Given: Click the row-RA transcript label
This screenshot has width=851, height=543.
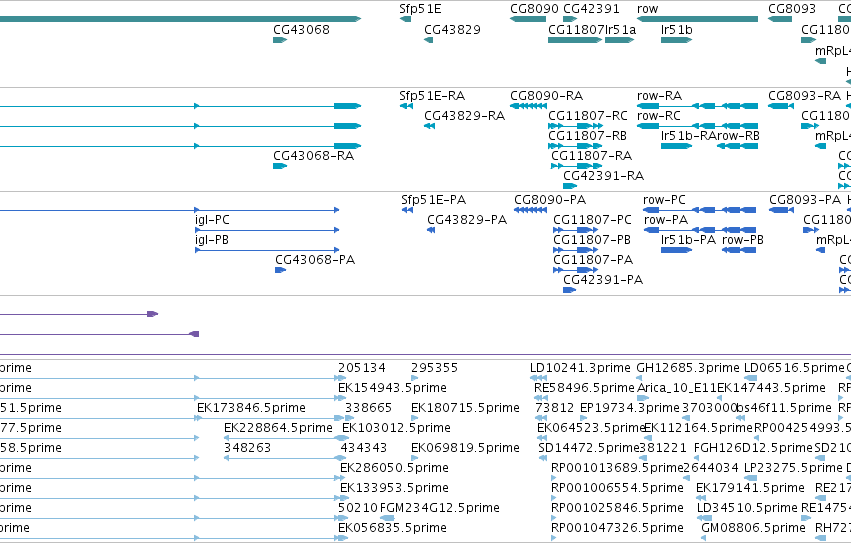Looking at the screenshot, I should click(659, 96).
